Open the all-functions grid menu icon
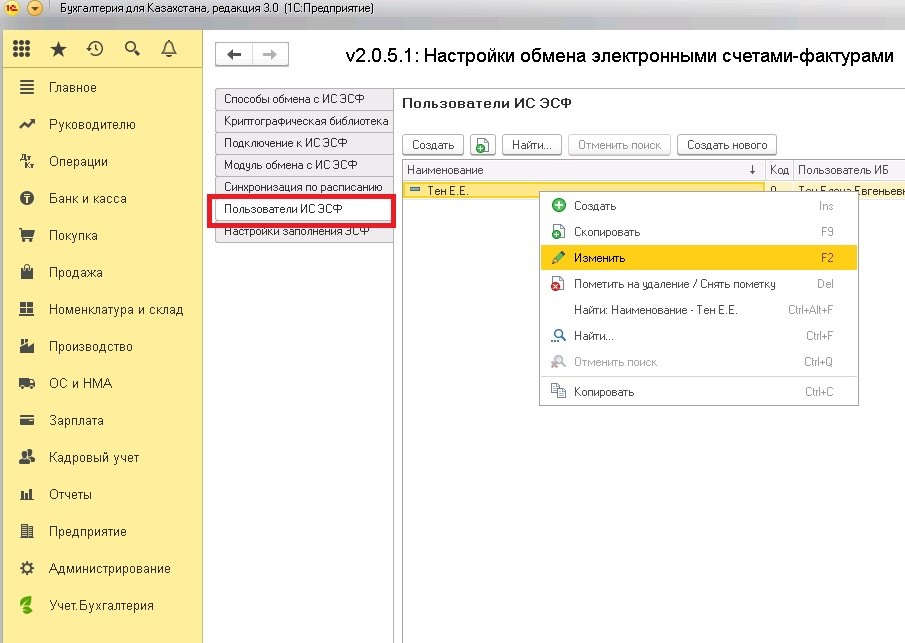Image resolution: width=905 pixels, height=643 pixels. pos(22,47)
